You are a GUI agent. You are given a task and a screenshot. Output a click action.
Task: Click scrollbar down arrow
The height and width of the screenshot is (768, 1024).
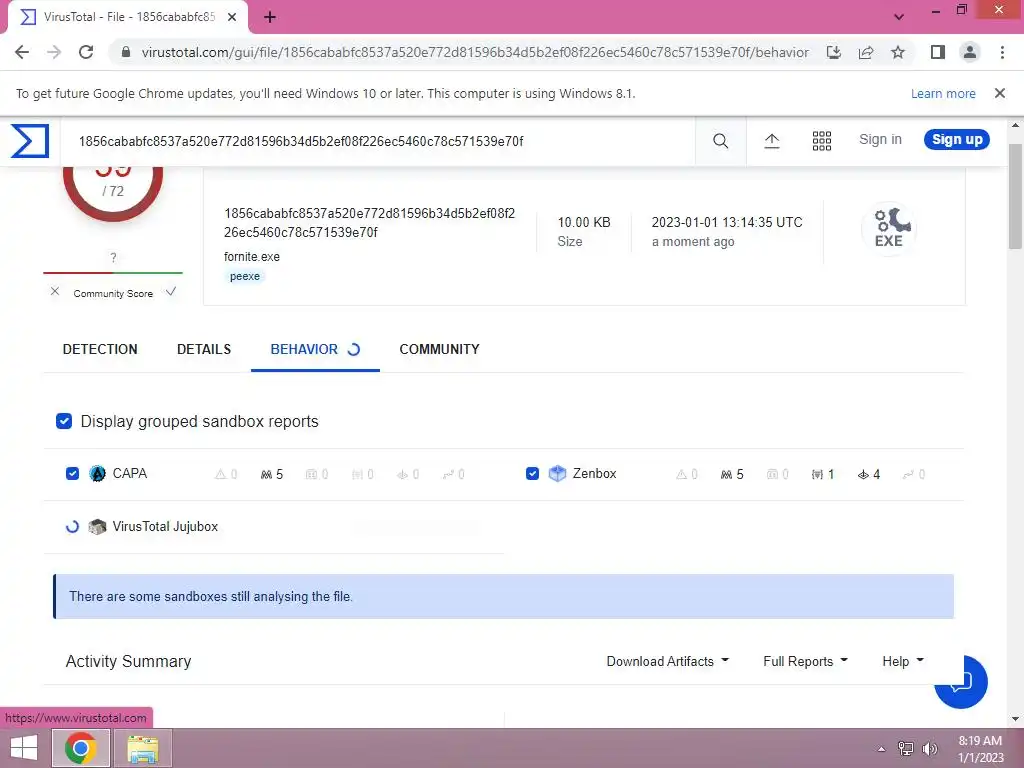click(1016, 719)
